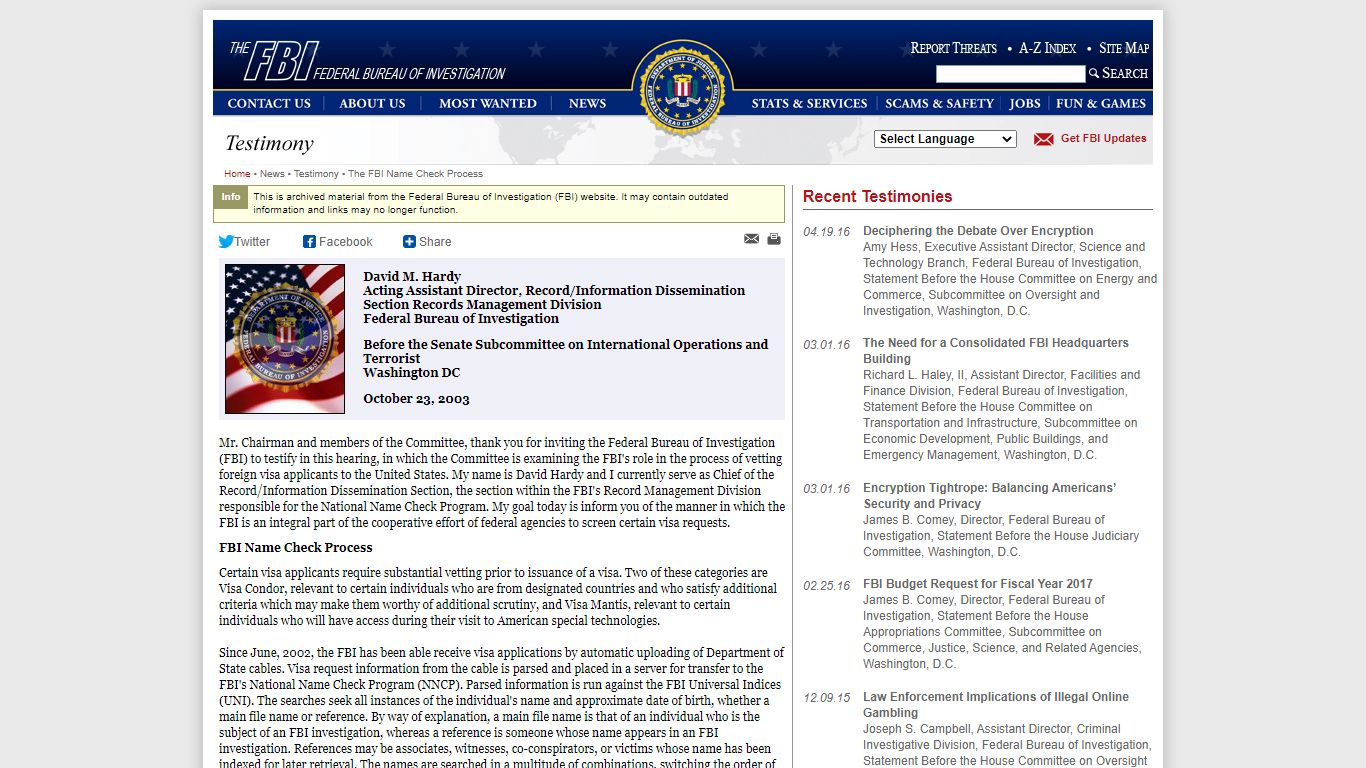Click the Search button label
Image resolution: width=1366 pixels, height=768 pixels.
point(1125,73)
